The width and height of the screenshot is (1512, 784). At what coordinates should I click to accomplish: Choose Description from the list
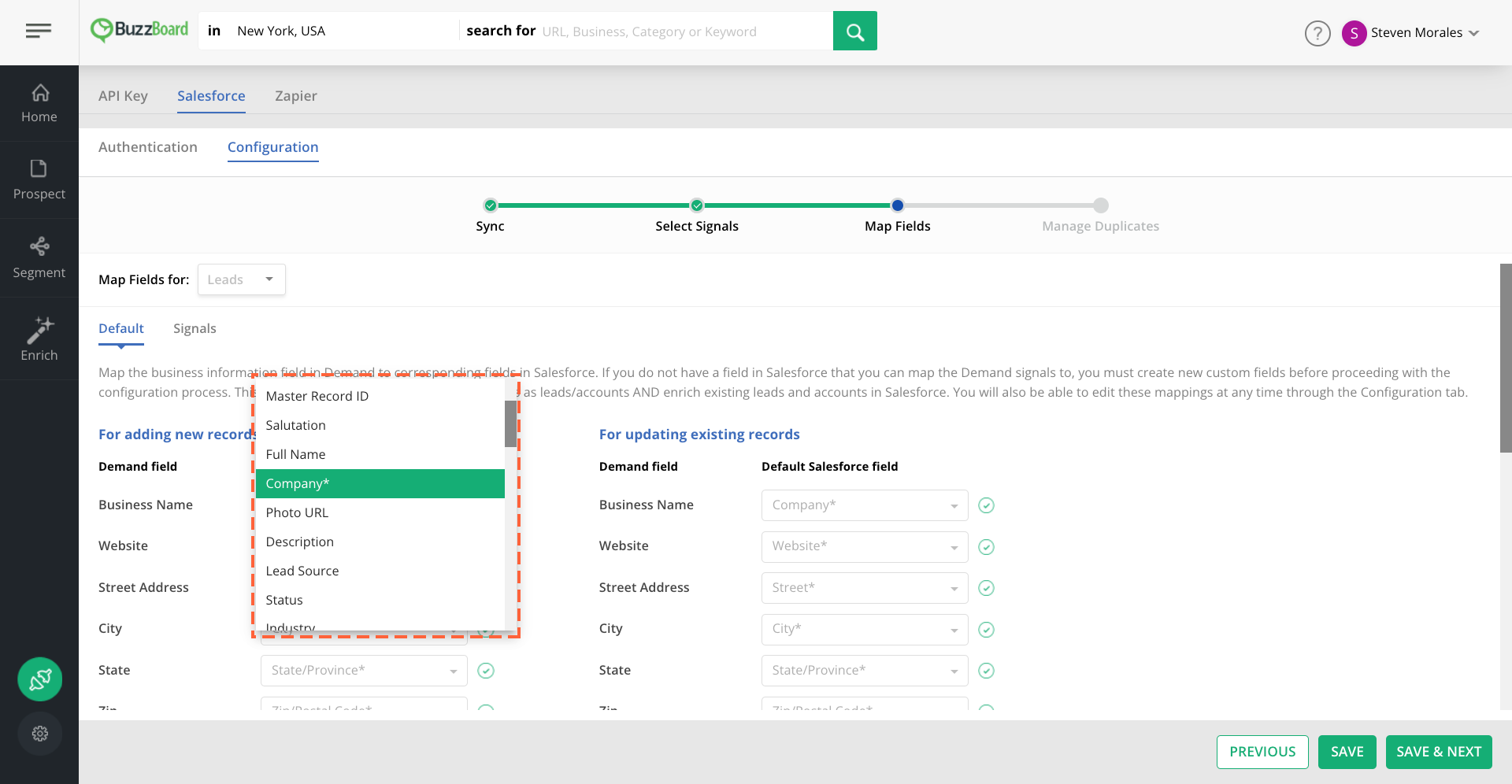coord(380,542)
